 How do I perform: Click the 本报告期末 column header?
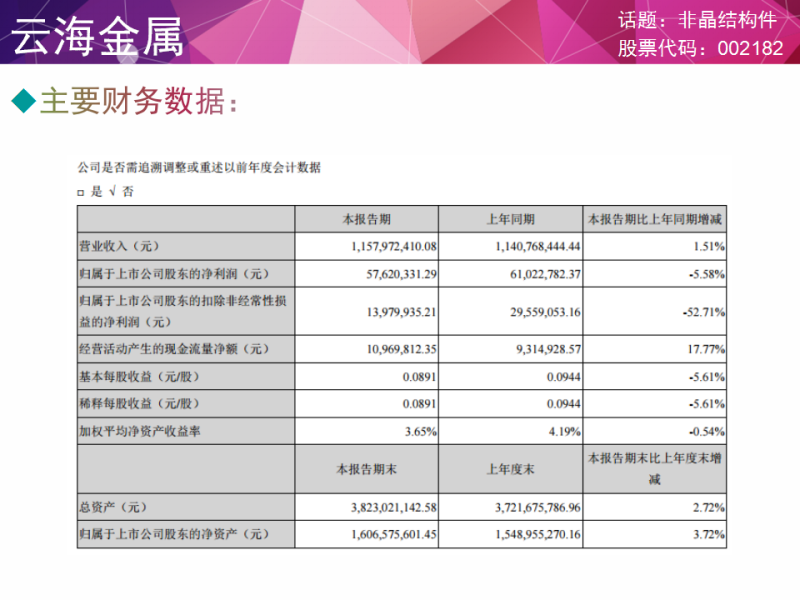point(366,469)
